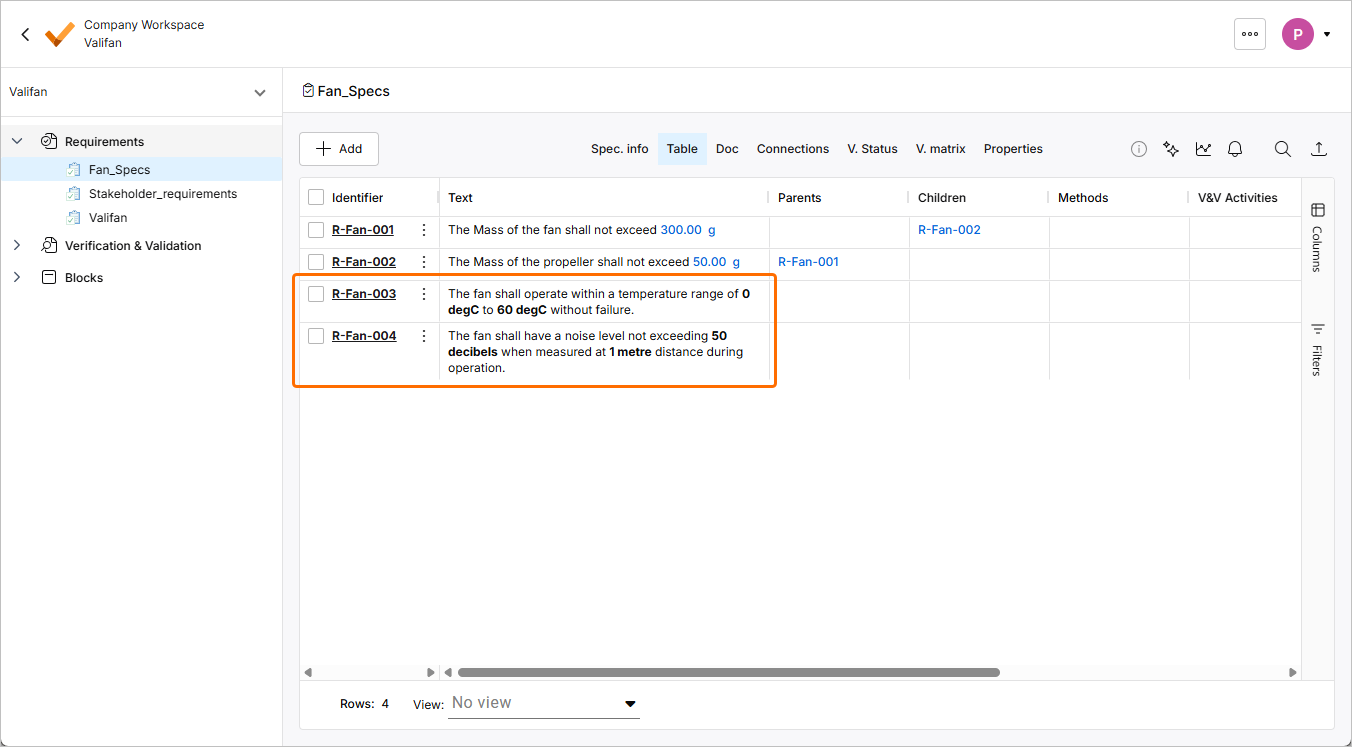The height and width of the screenshot is (747, 1352).
Task: Open the chart analytics icon
Action: pyautogui.click(x=1203, y=149)
